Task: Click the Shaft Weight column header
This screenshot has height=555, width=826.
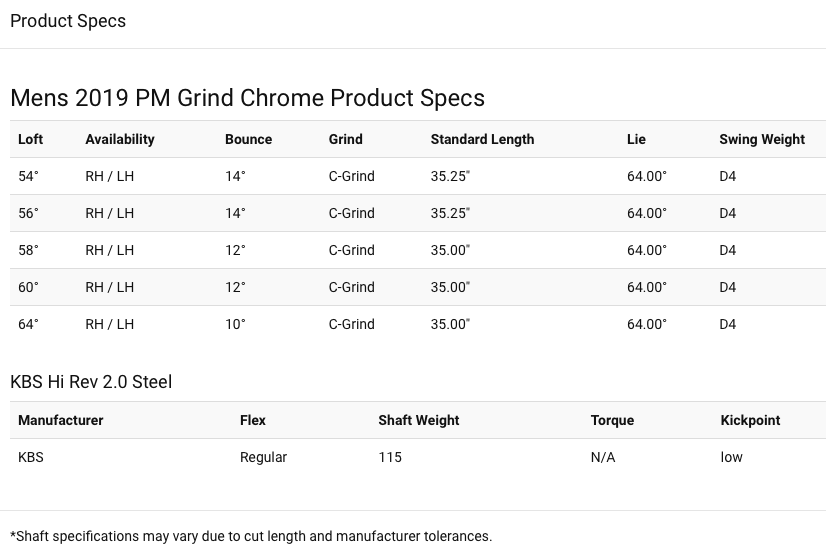Action: click(x=419, y=420)
